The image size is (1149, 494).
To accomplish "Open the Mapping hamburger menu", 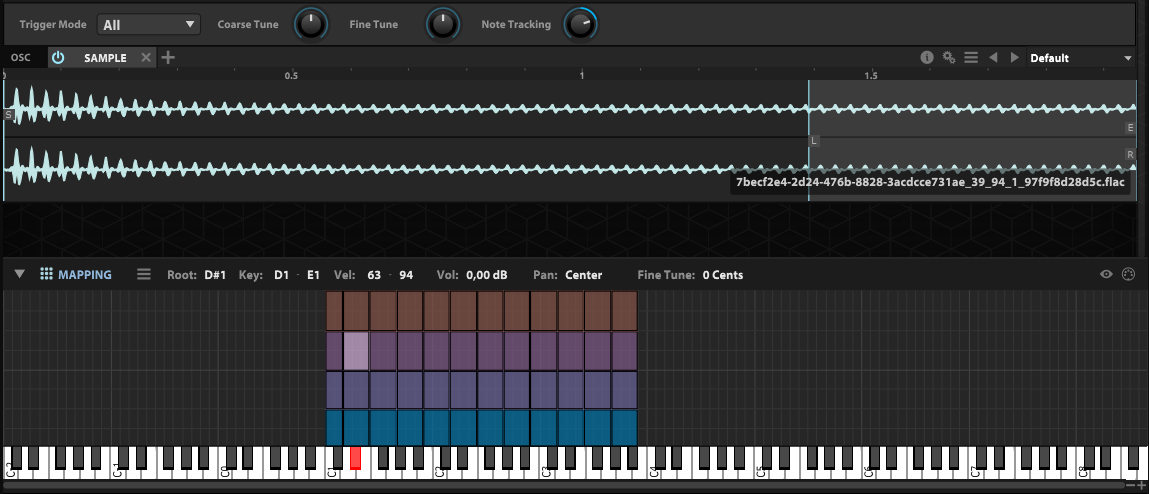I will 144,274.
